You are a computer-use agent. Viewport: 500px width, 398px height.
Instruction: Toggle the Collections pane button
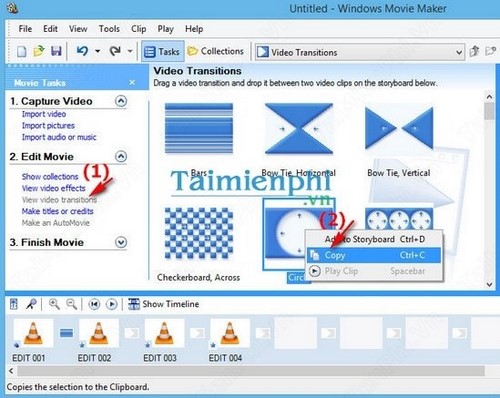coord(216,51)
